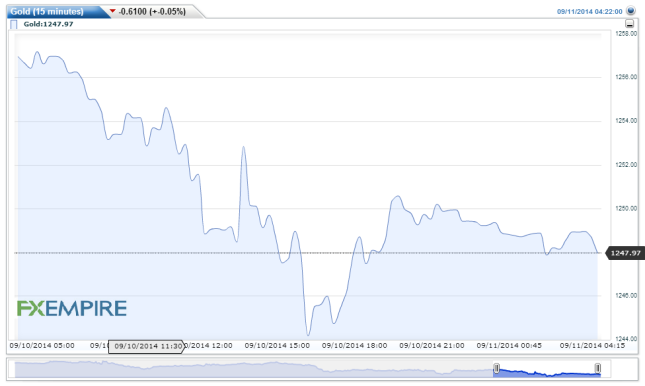The height and width of the screenshot is (386, 645).
Task: Click the 09/11/2014 00:45 axis label
Action: click(x=509, y=346)
